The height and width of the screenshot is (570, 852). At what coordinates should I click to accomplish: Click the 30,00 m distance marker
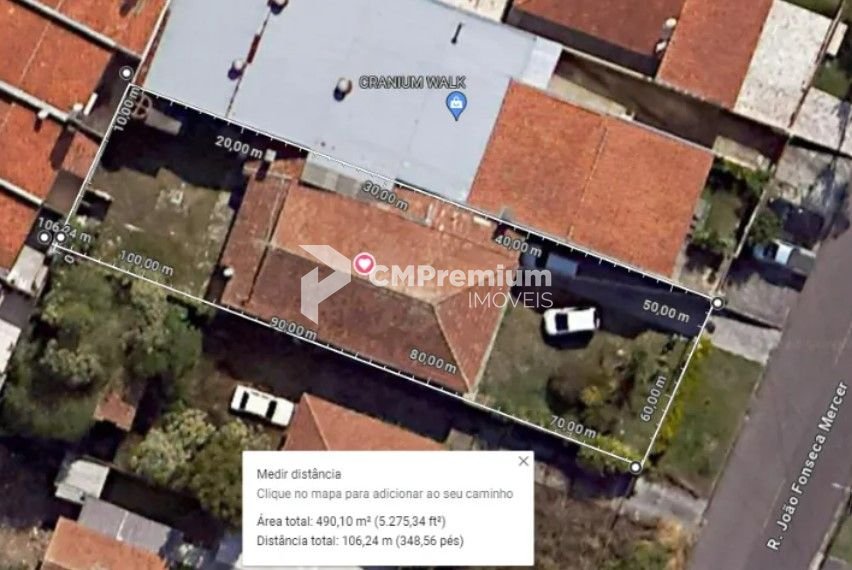(x=385, y=195)
